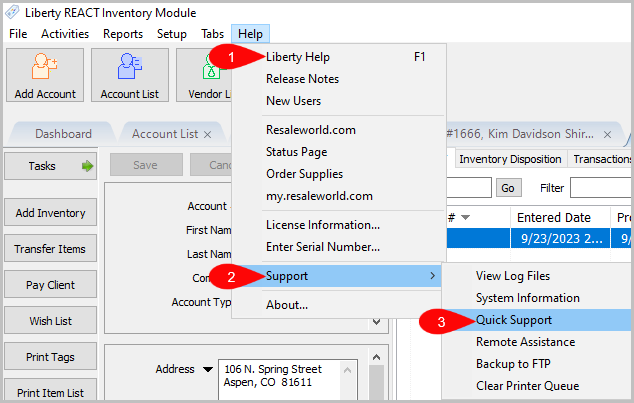Open the Activities menu

[x=65, y=34]
